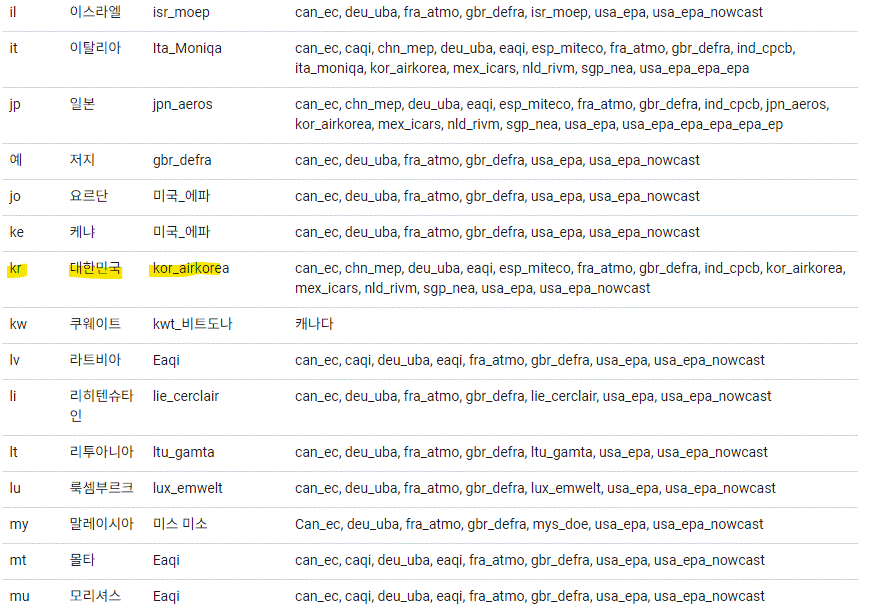Image resolution: width=872 pixels, height=613 pixels.
Task: Click "gbr_defra" in the 저지 row
Action: (x=182, y=161)
